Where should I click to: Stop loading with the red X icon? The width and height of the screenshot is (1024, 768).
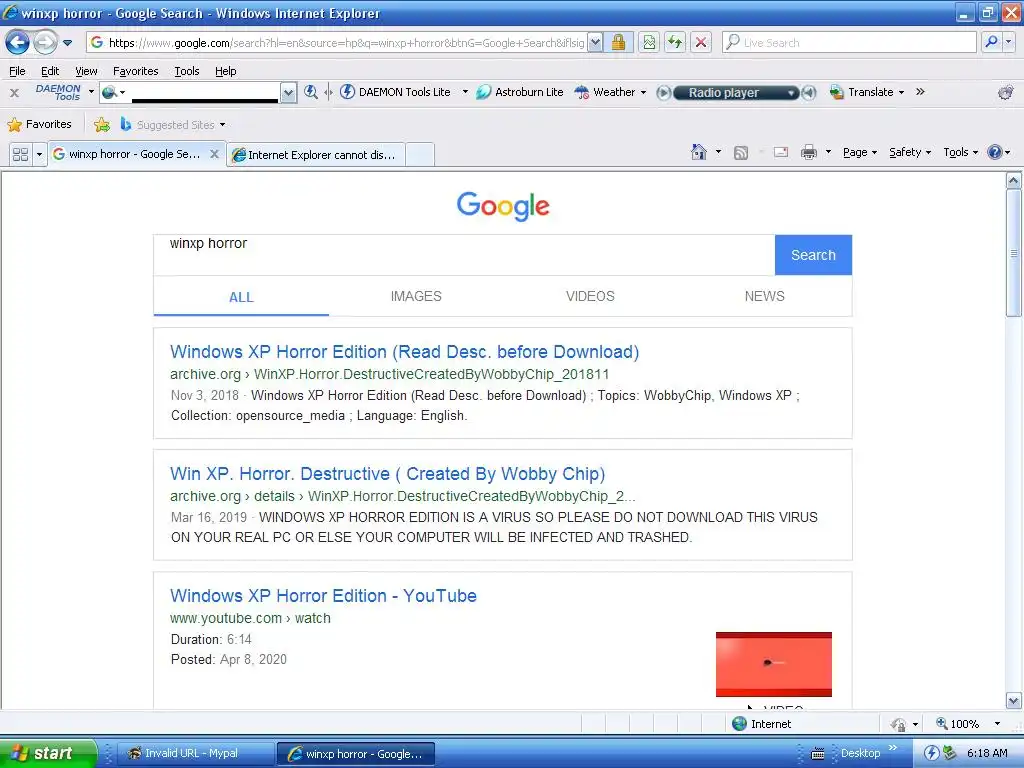[701, 42]
